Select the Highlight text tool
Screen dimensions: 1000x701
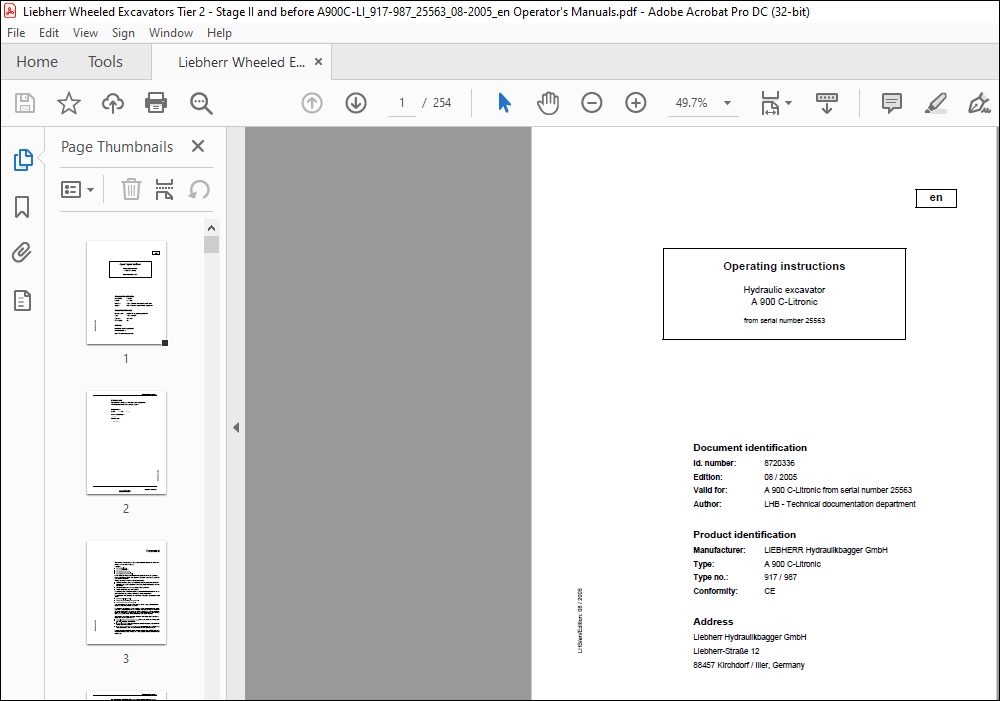pyautogui.click(x=936, y=103)
